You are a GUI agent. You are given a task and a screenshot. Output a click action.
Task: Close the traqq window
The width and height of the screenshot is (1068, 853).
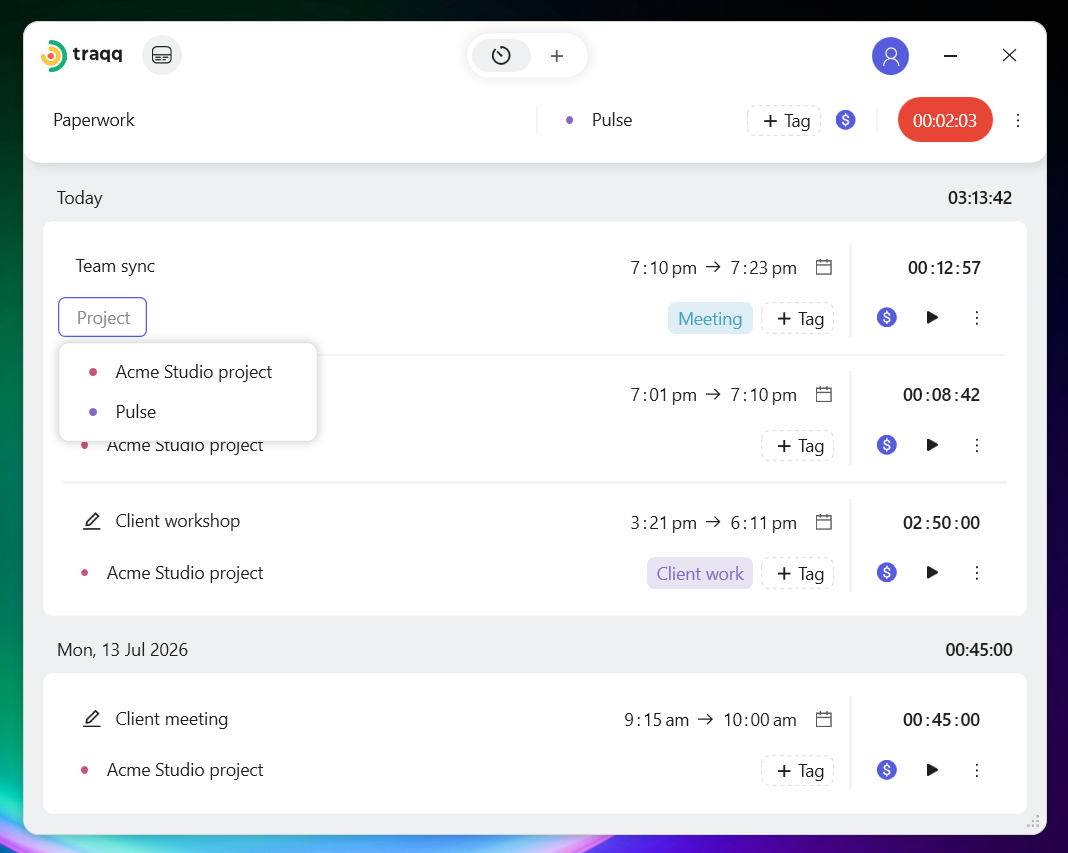click(x=1009, y=55)
